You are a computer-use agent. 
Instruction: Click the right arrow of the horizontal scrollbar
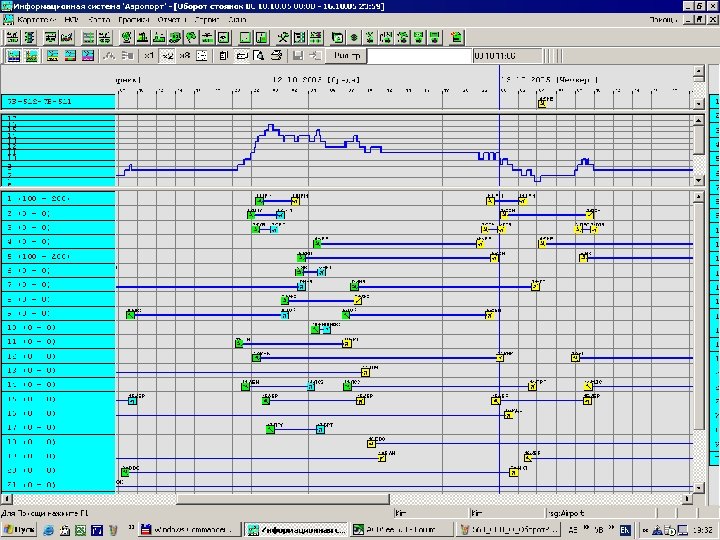687,499
